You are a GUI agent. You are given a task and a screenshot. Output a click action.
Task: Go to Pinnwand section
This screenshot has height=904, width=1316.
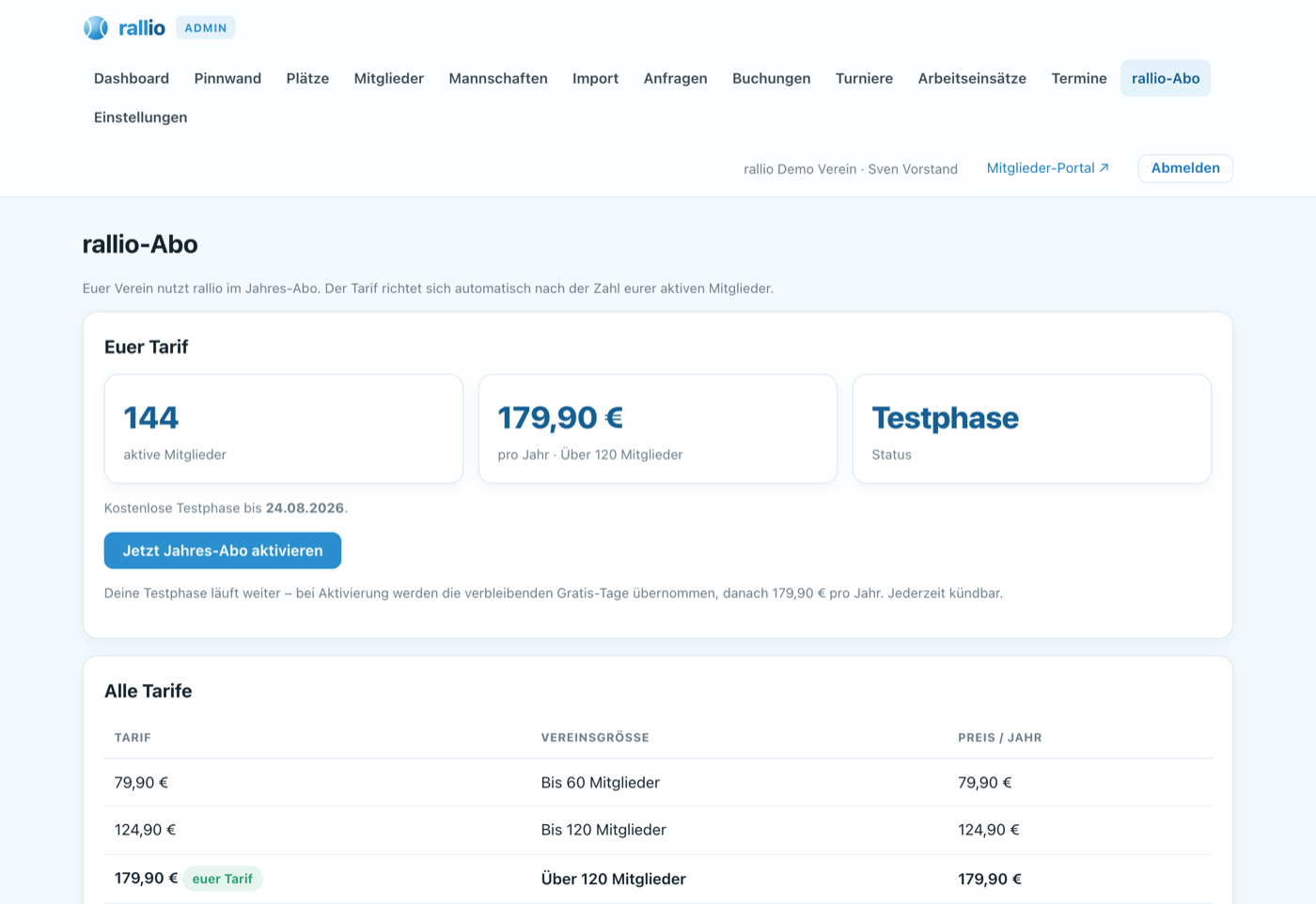227,78
